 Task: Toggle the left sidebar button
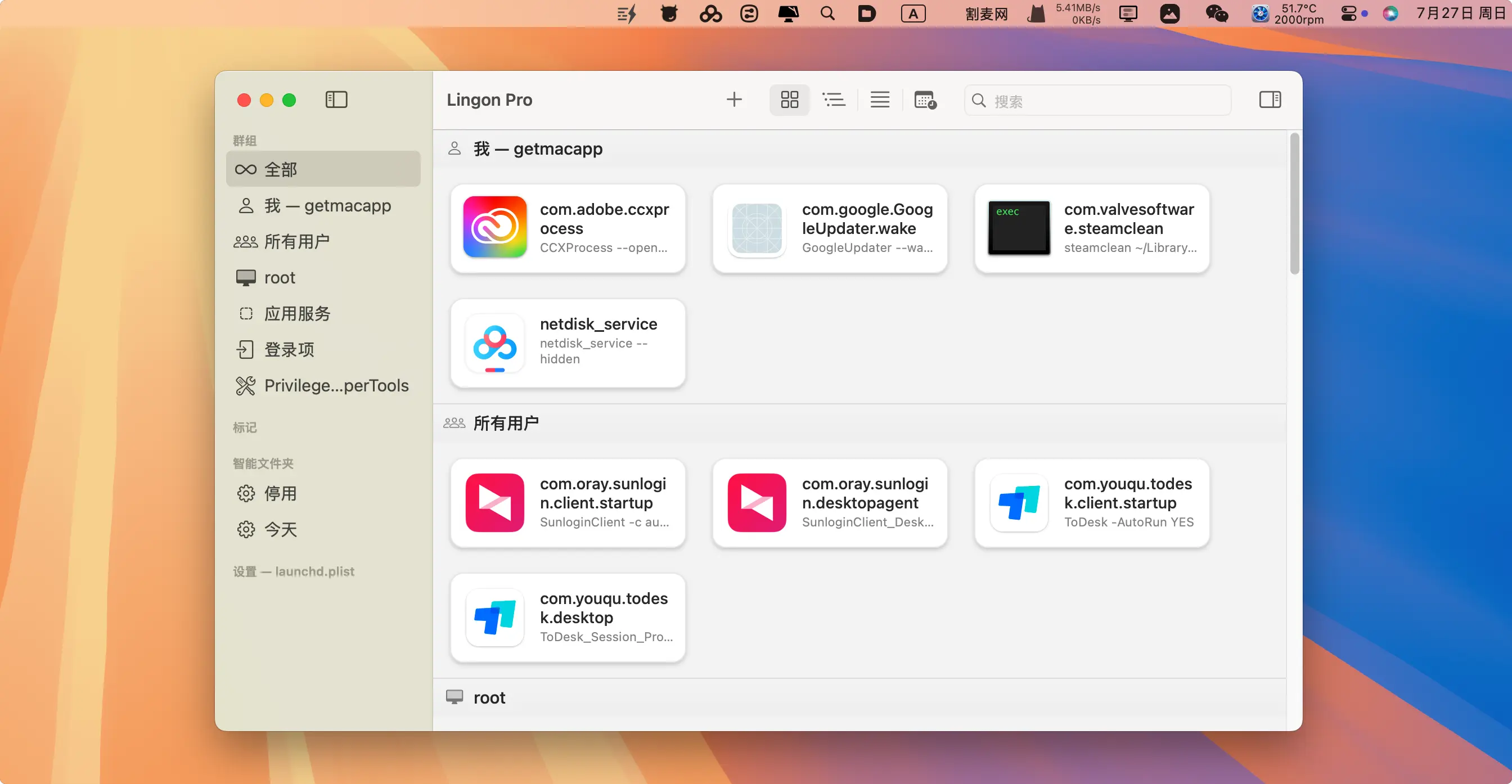[x=336, y=100]
